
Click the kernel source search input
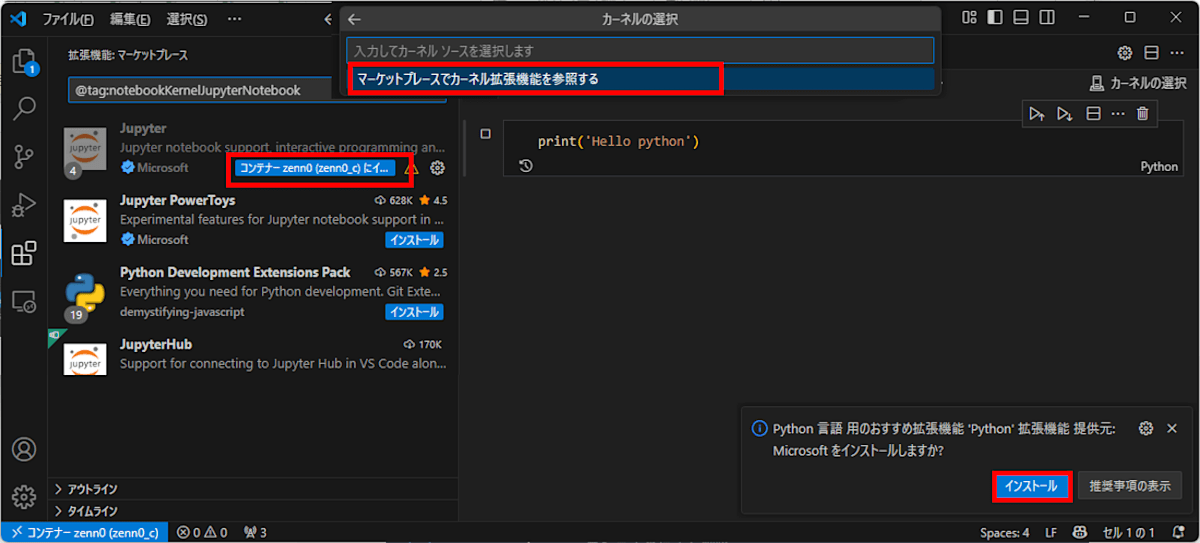pyautogui.click(x=640, y=50)
